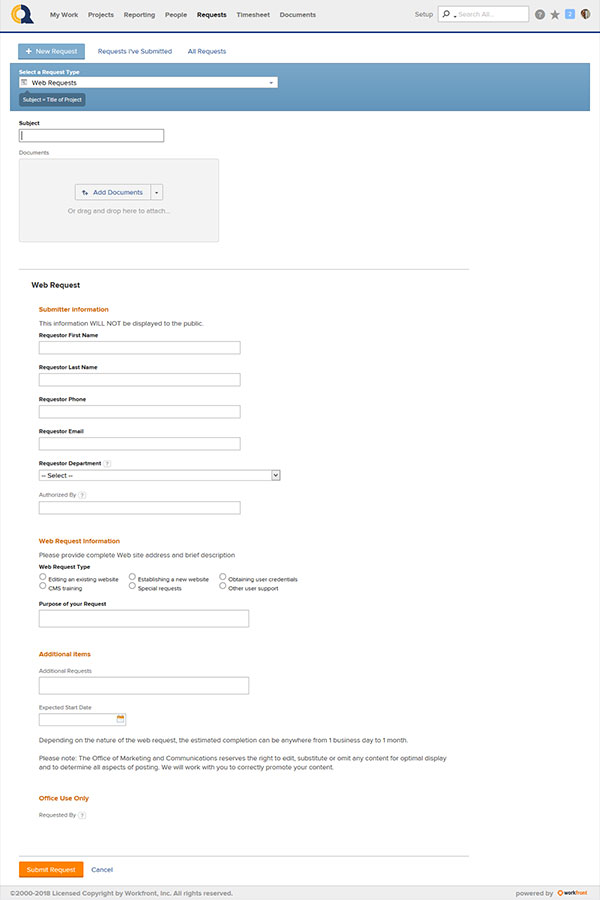600x900 pixels.
Task: Click the Web Request Information heading
Action: point(79,541)
